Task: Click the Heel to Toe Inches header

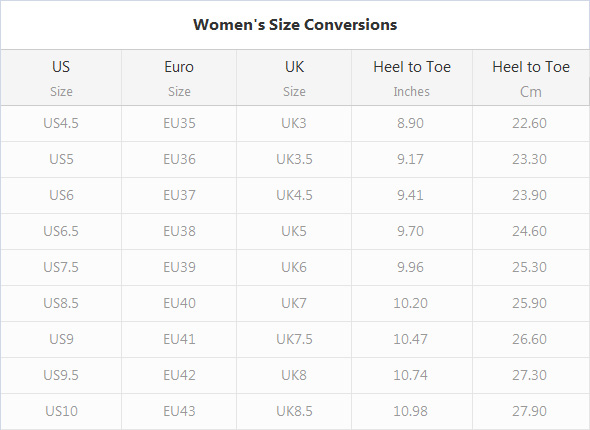Action: 412,78
